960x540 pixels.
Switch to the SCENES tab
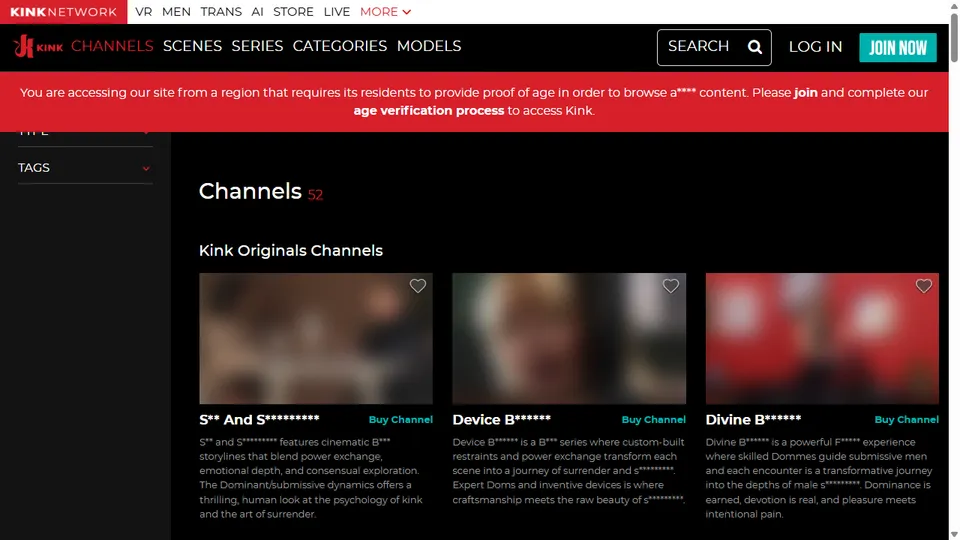click(x=192, y=46)
